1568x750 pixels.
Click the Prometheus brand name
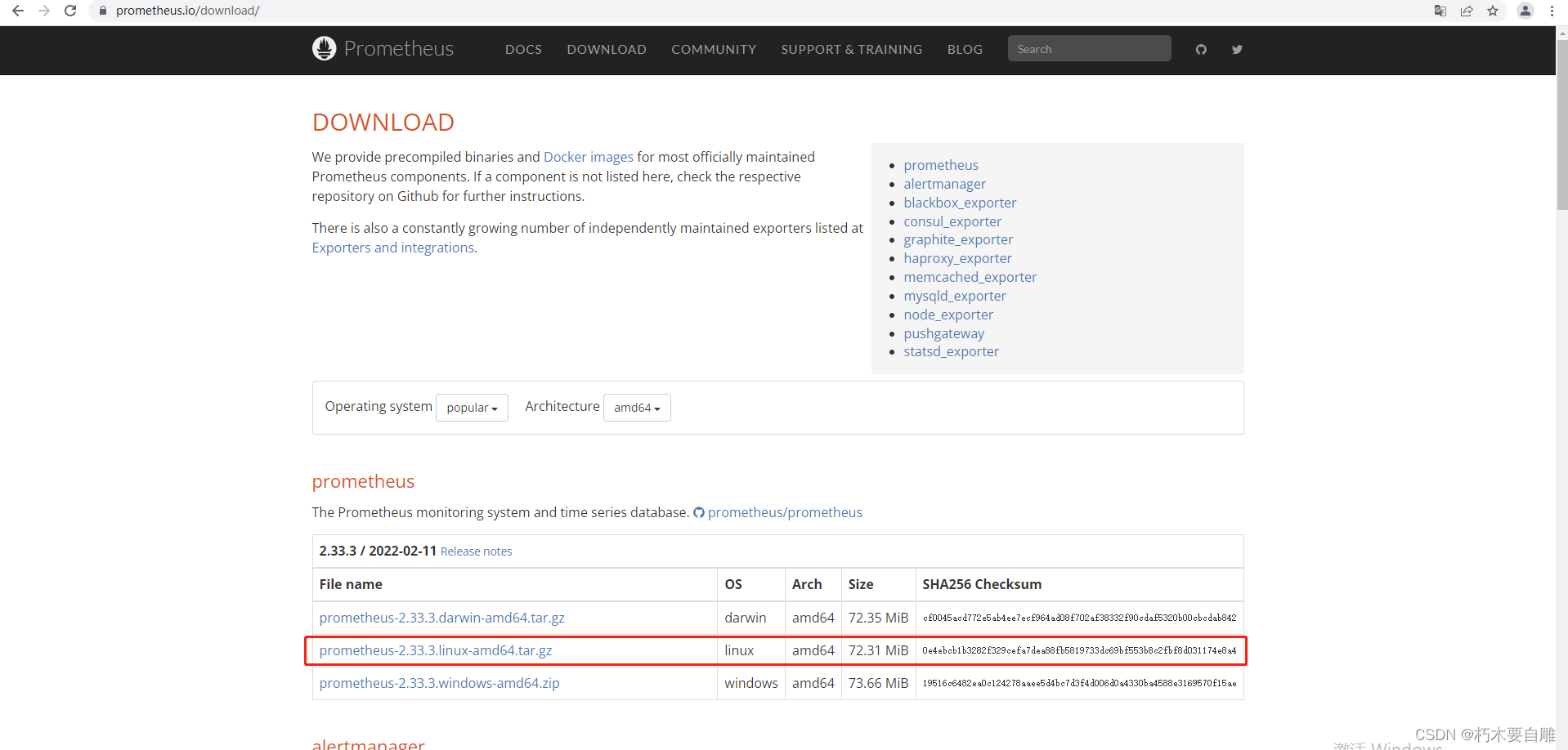399,49
